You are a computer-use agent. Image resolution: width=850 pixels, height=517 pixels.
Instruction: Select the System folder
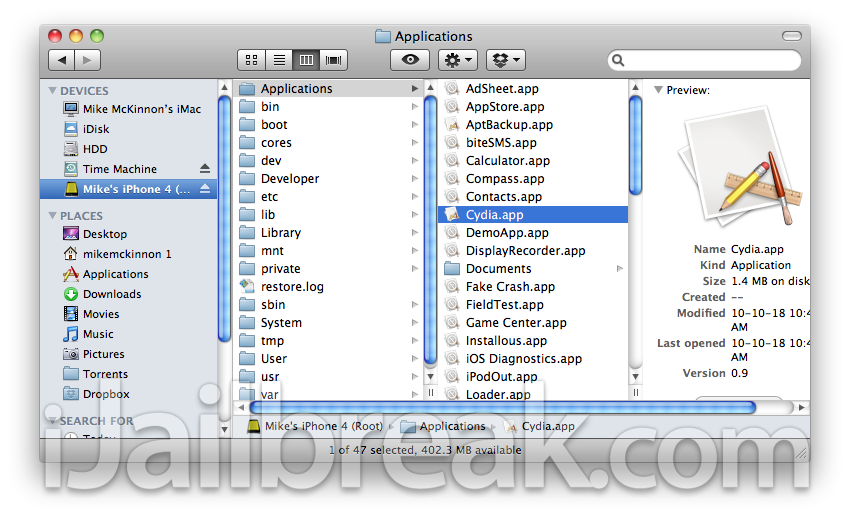click(x=328, y=322)
